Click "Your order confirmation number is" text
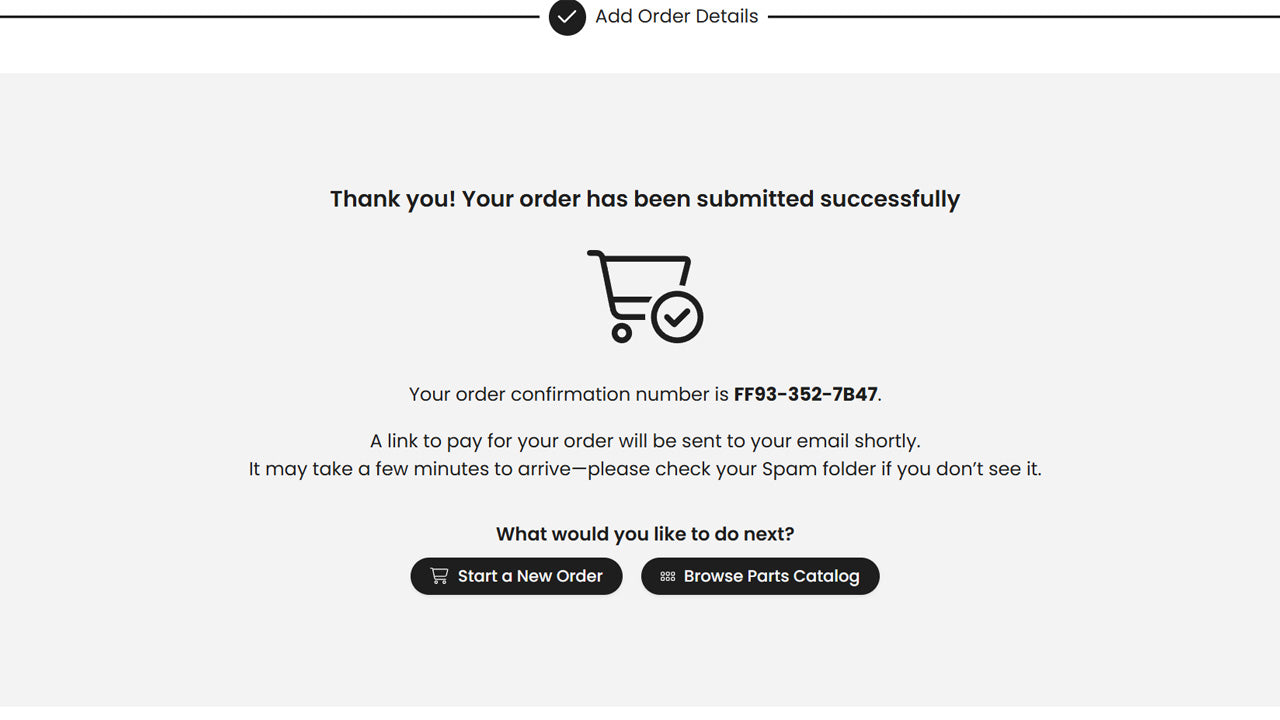Image resolution: width=1280 pixels, height=720 pixels. click(568, 395)
